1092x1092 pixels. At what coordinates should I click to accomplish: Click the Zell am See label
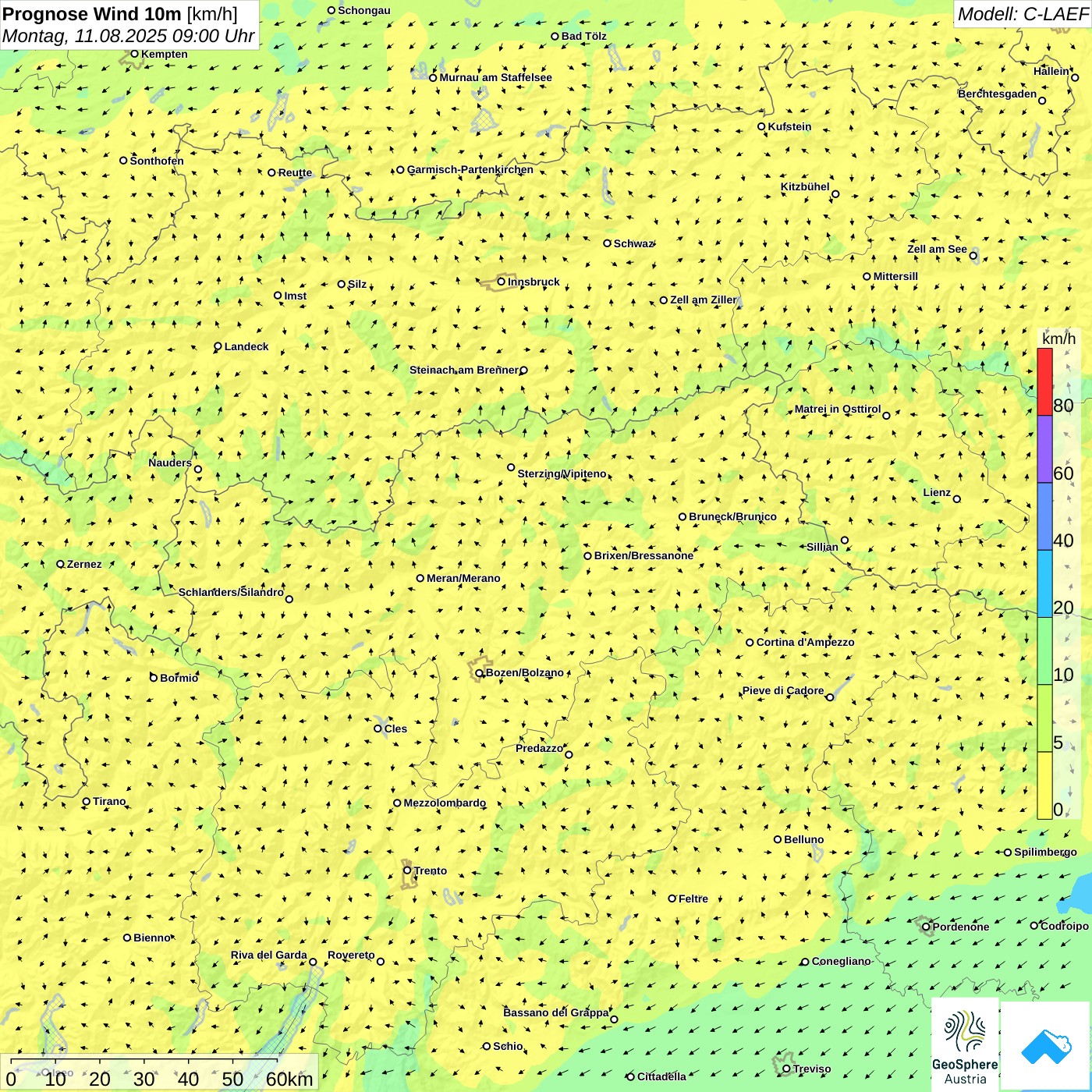(x=937, y=249)
